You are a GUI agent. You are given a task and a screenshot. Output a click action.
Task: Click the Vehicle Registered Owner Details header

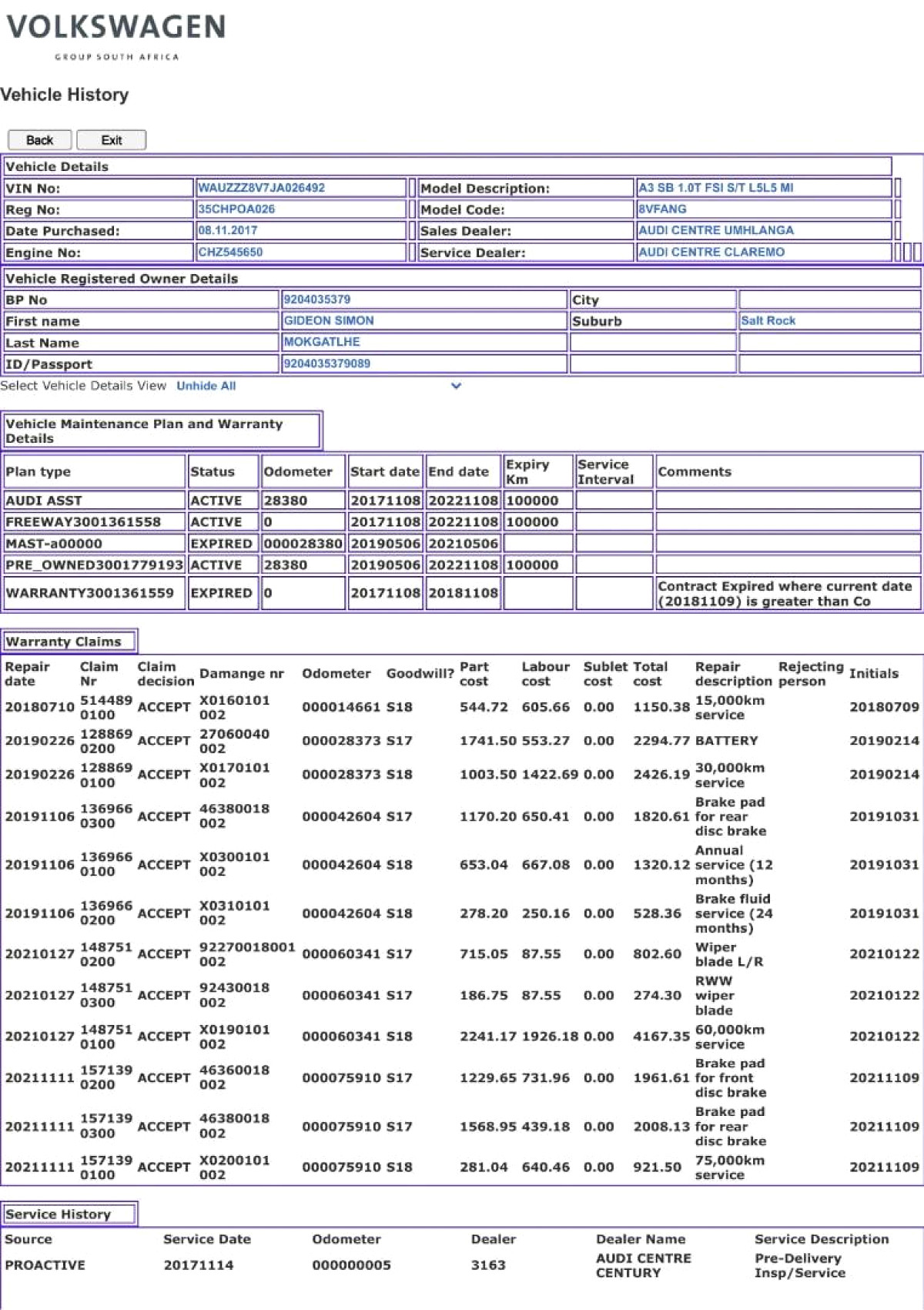click(462, 279)
